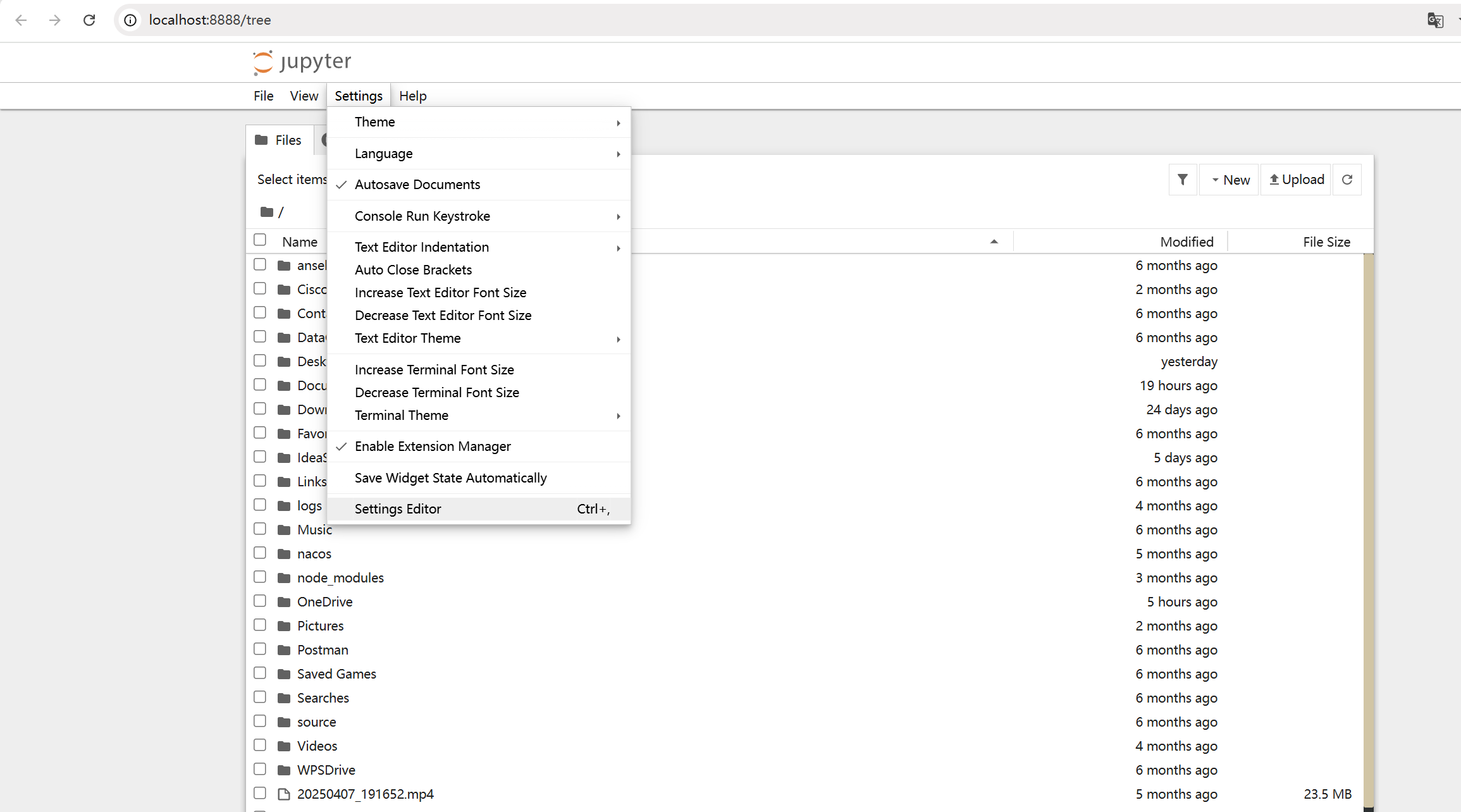The width and height of the screenshot is (1461, 812).
Task: Open the translate page icon
Action: [x=1435, y=20]
